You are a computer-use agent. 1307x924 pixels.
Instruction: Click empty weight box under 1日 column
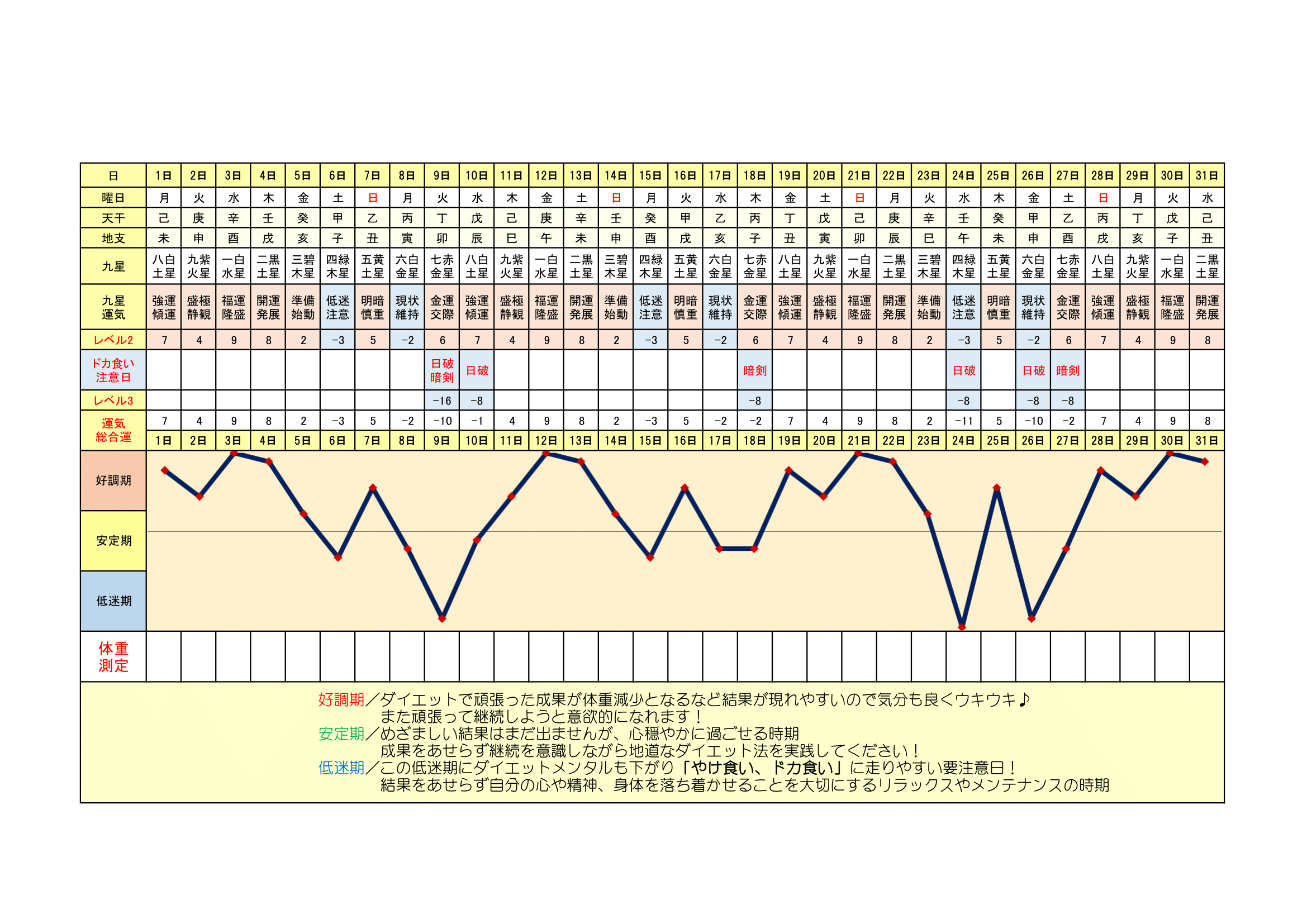(x=164, y=656)
